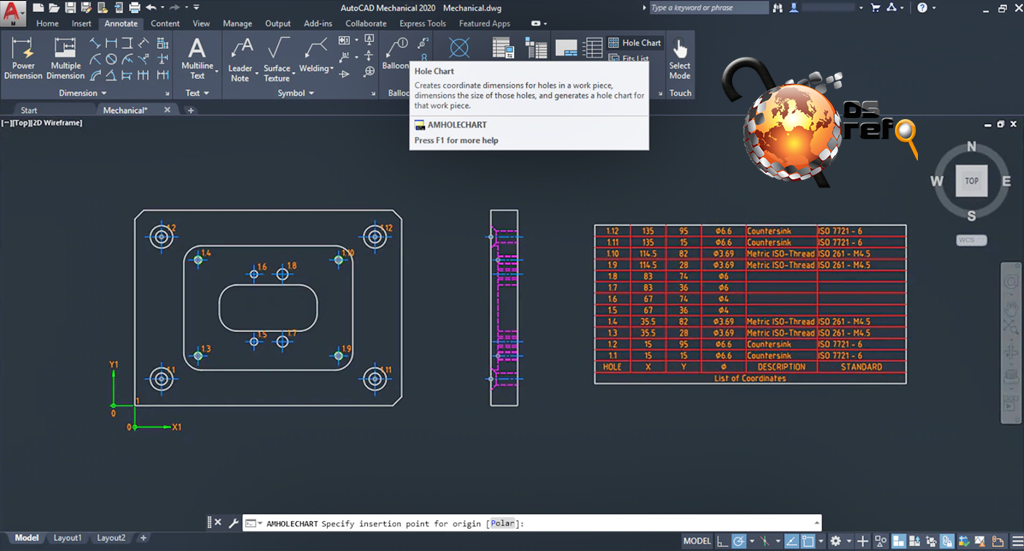The height and width of the screenshot is (551, 1024).
Task: Click the Open file folder icon
Action: [x=54, y=8]
